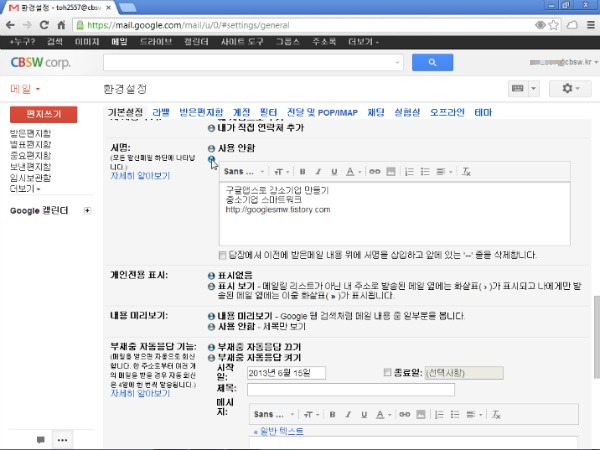600x450 pixels.
Task: Insert an image in the signature editor
Action: [391, 172]
